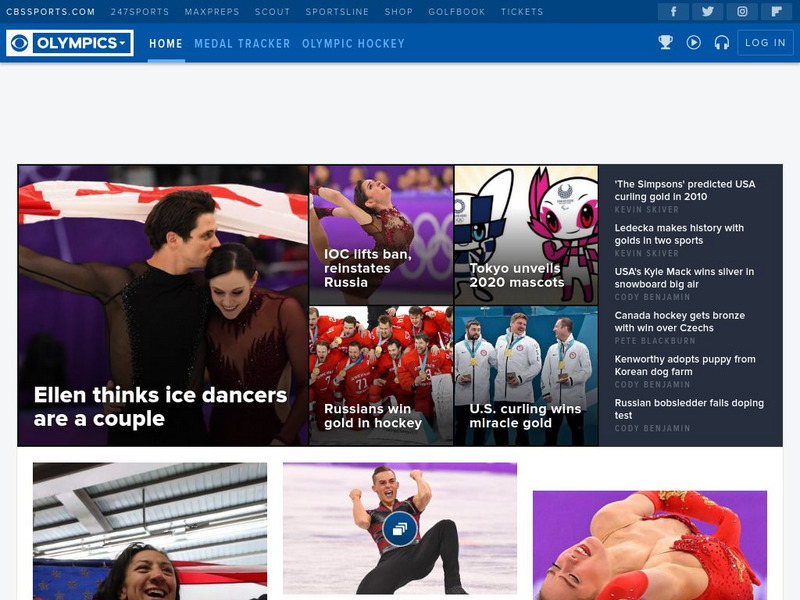Open 'Ellen thinks ice dancers' feature story

tap(160, 406)
